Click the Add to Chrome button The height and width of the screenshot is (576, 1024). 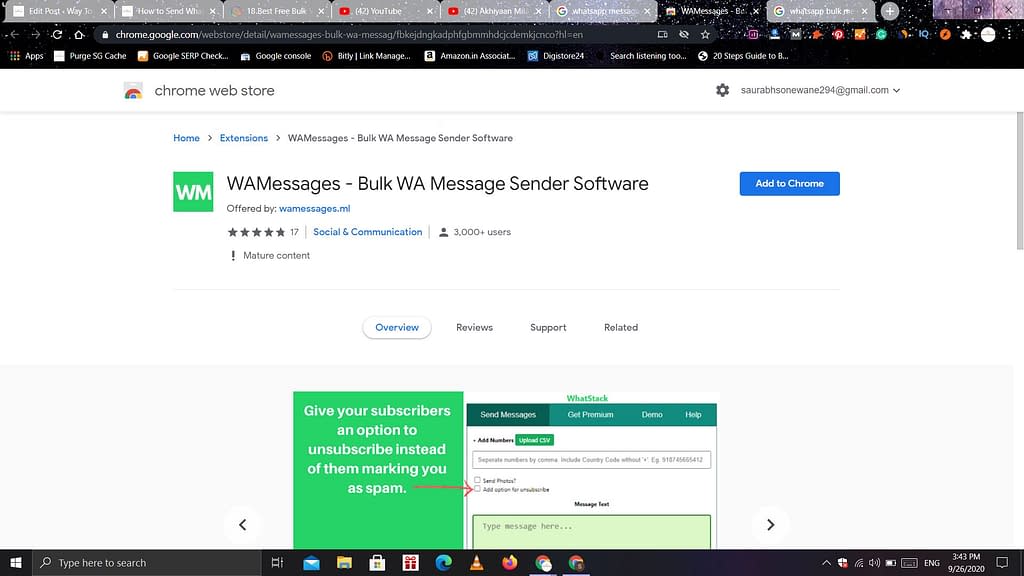[x=789, y=184]
